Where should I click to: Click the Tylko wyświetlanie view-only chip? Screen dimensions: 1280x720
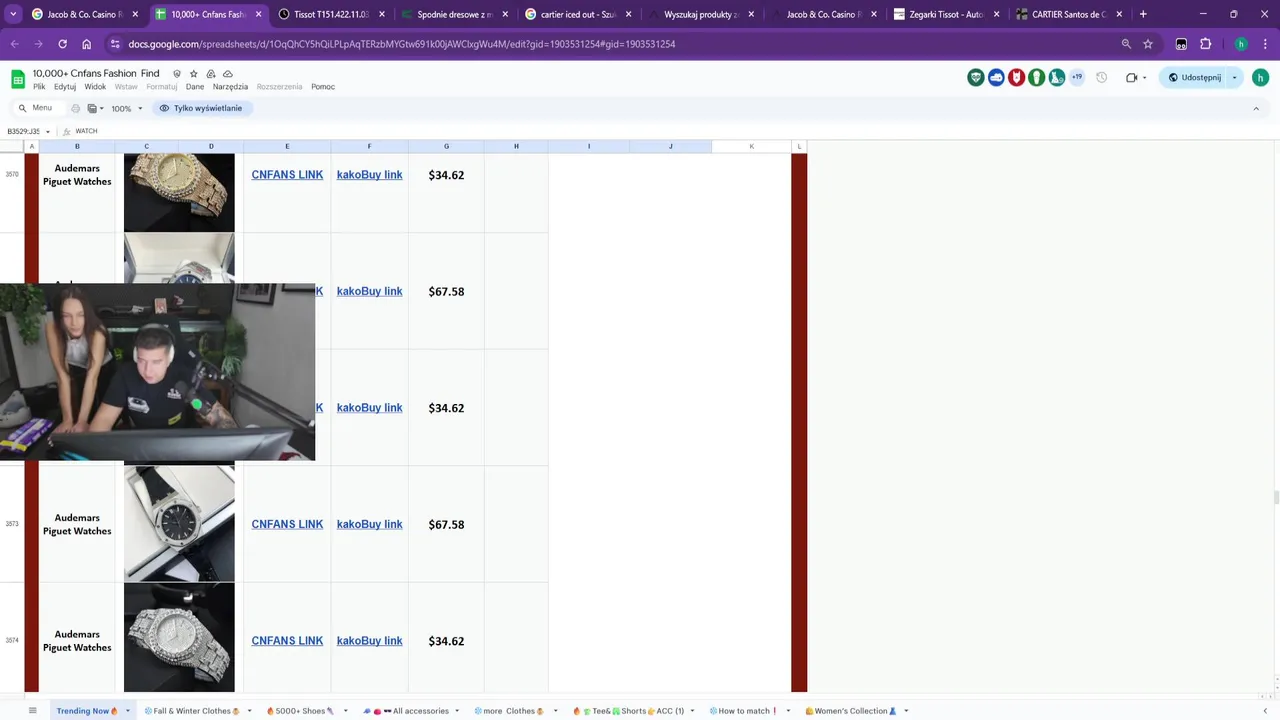click(201, 108)
